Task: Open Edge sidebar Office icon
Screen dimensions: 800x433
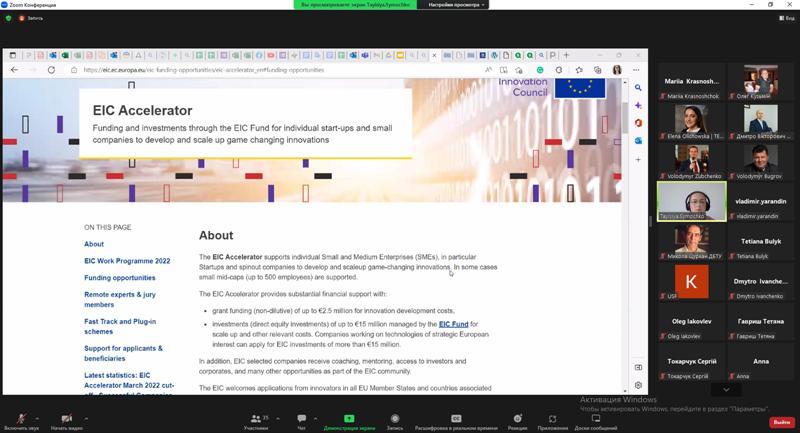Action: [638, 123]
